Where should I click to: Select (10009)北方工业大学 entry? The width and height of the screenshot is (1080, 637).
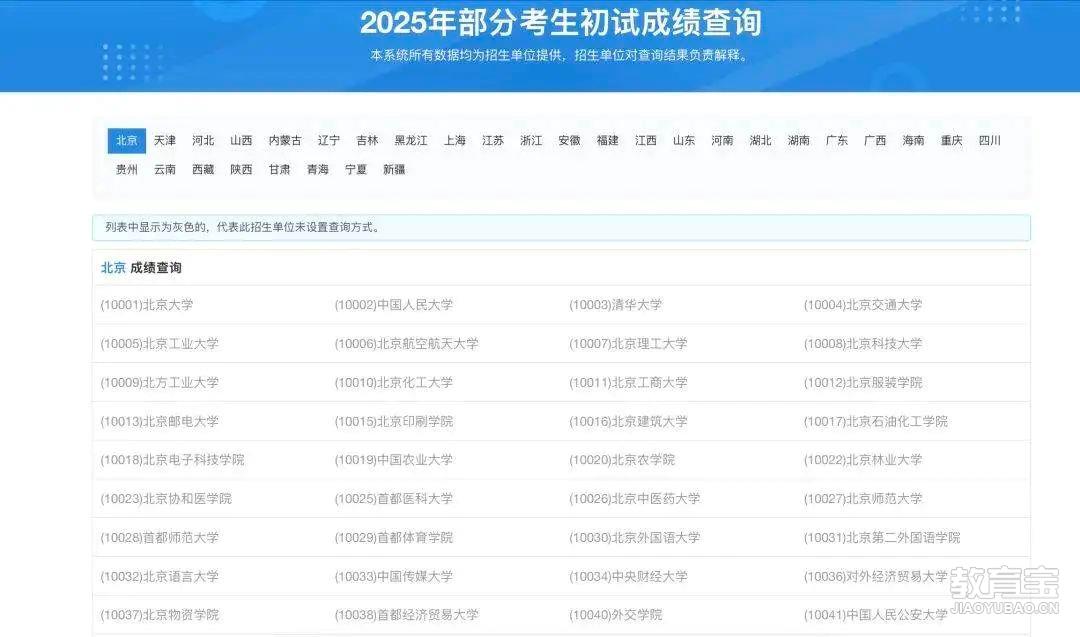pyautogui.click(x=160, y=383)
